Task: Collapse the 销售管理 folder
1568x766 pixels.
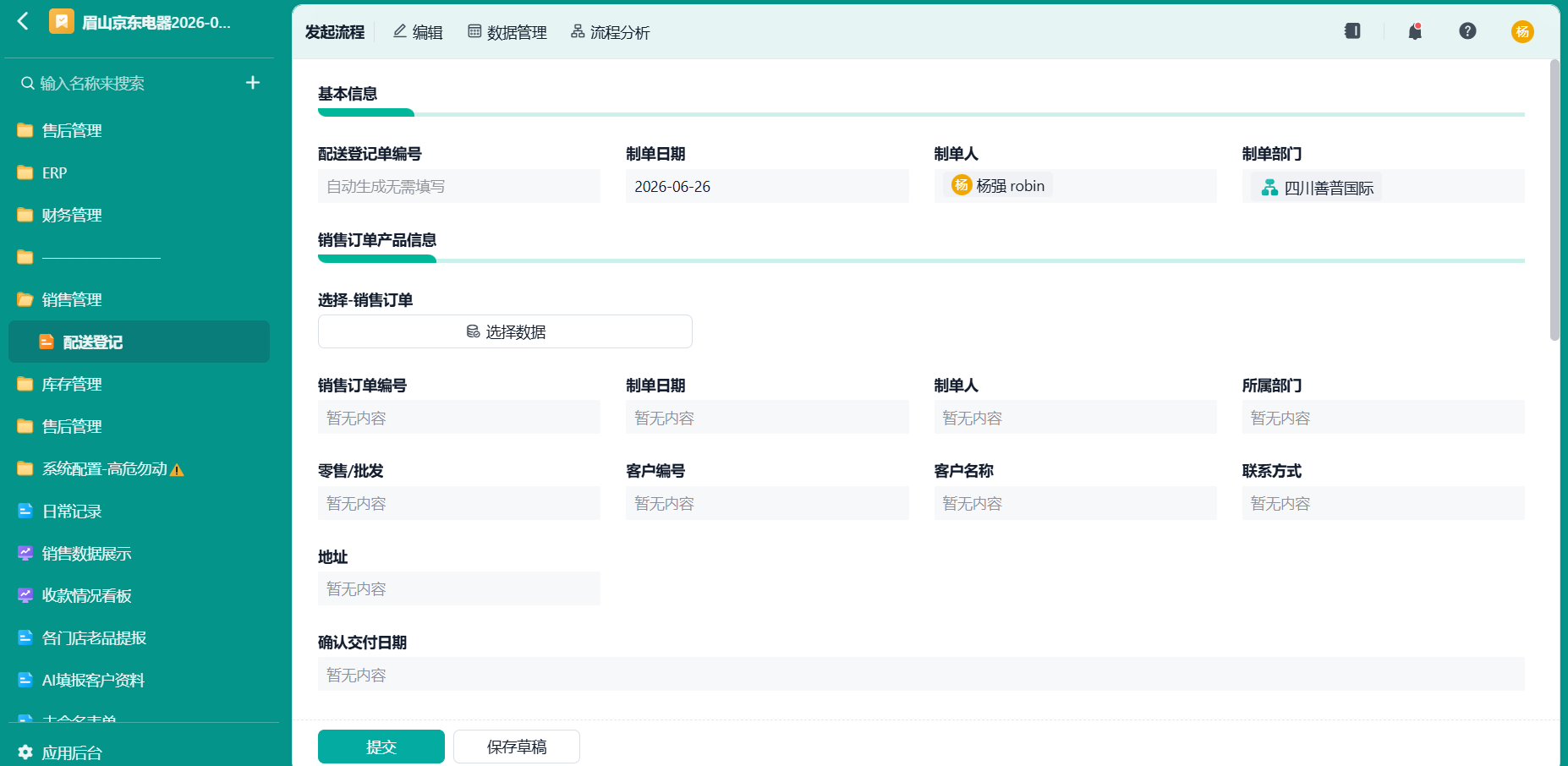Action: point(25,299)
